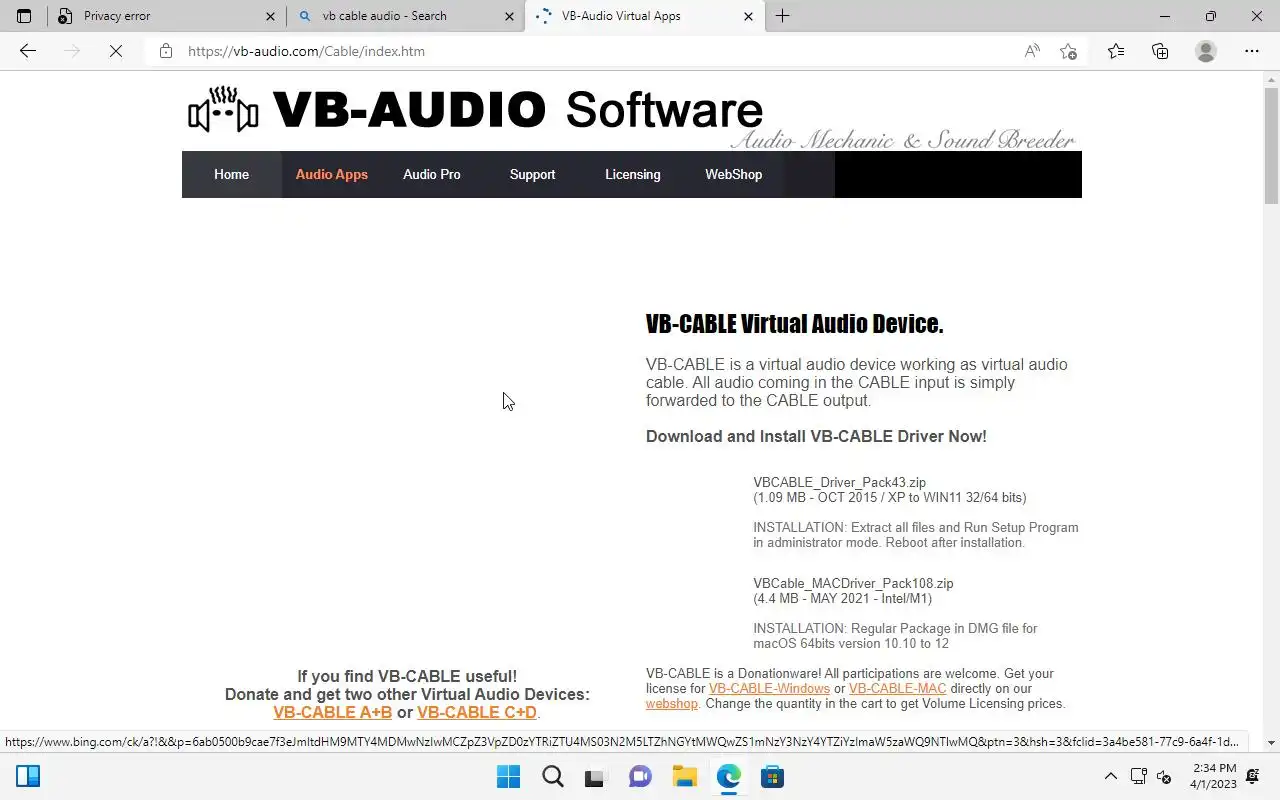Open Edge Settings and more menu
1280x800 pixels.
1252,51
